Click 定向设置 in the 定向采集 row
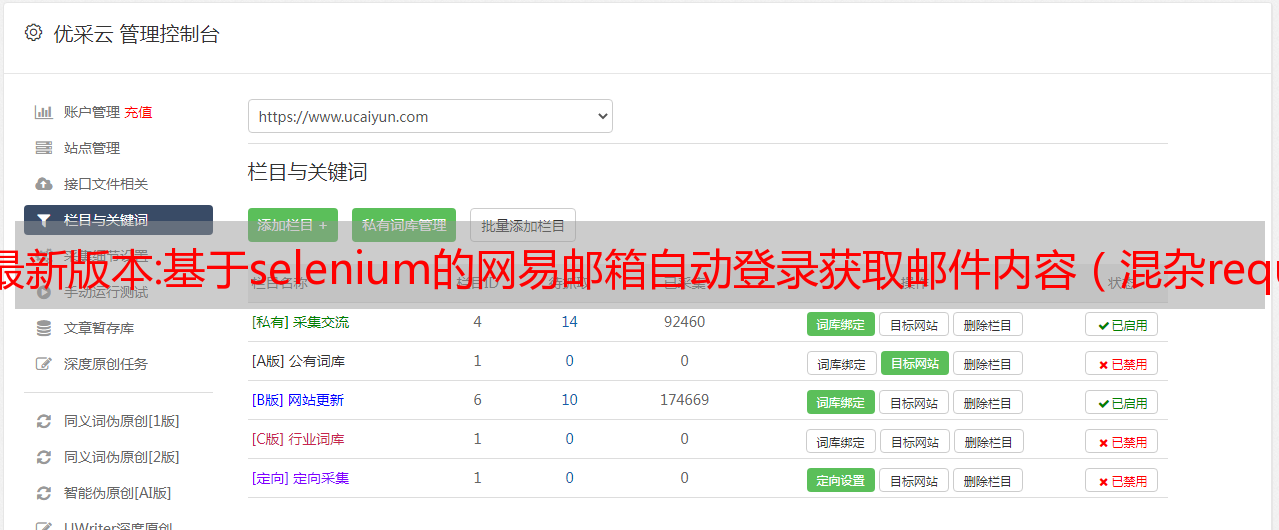 pos(841,480)
